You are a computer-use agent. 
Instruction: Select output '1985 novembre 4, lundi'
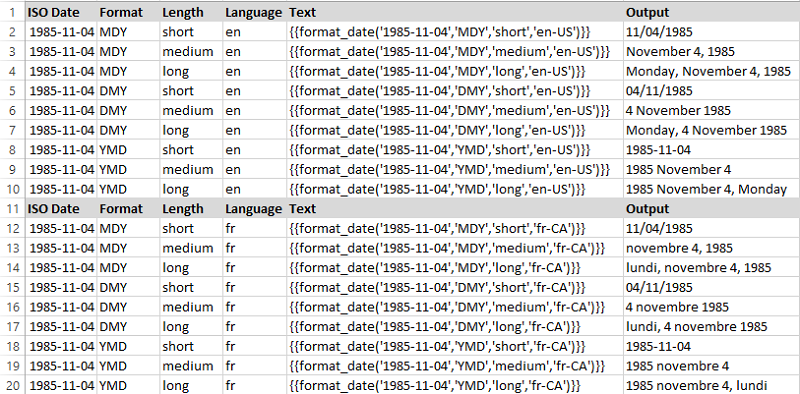coord(711,385)
